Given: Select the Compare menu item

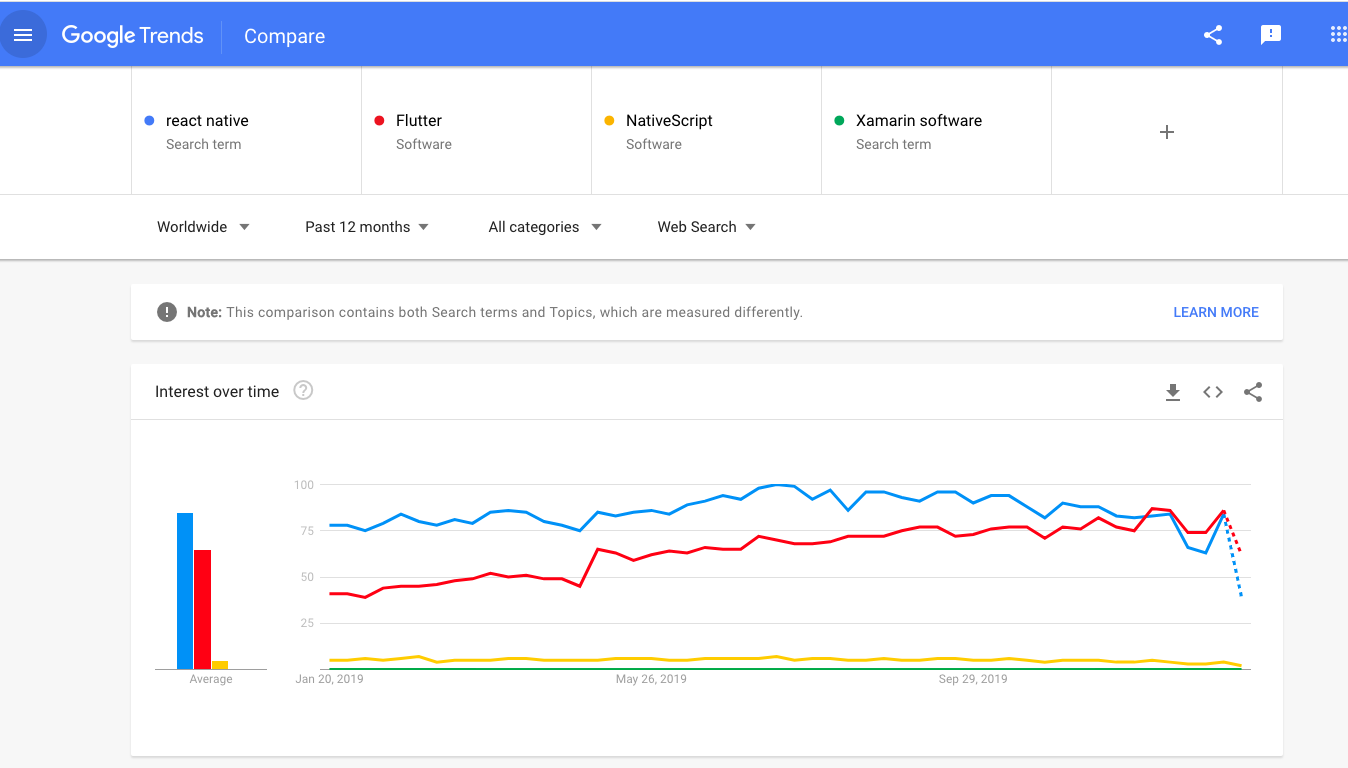Looking at the screenshot, I should click(284, 35).
